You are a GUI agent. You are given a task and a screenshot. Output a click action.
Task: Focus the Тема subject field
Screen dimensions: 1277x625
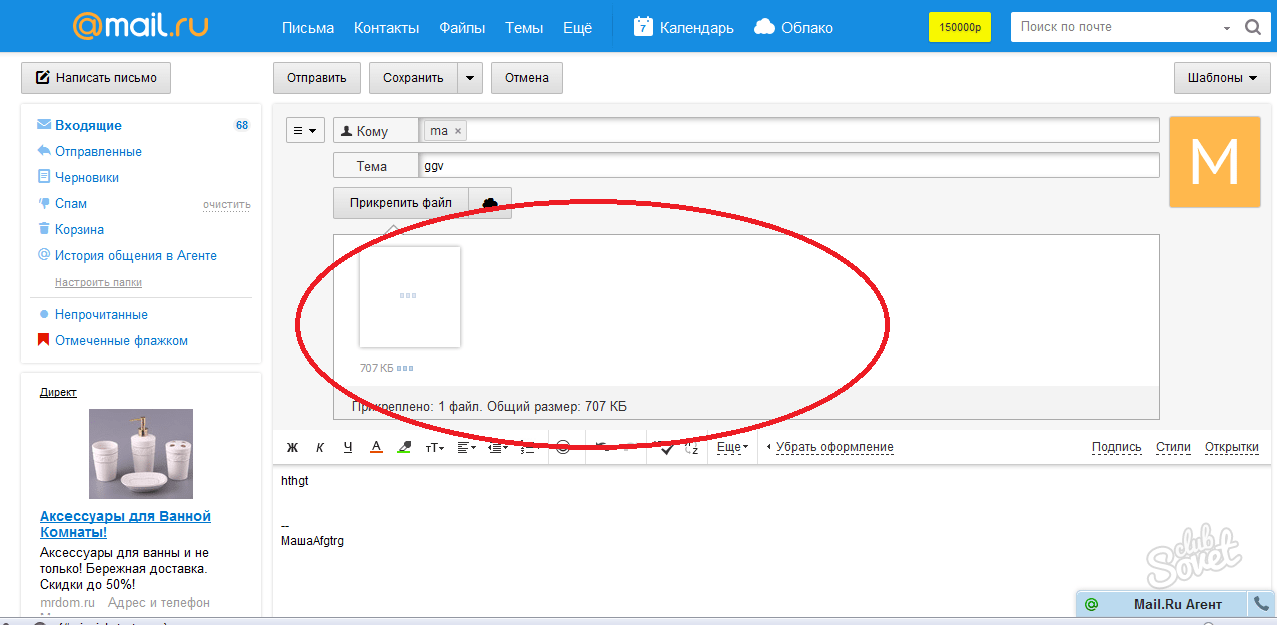coord(789,166)
